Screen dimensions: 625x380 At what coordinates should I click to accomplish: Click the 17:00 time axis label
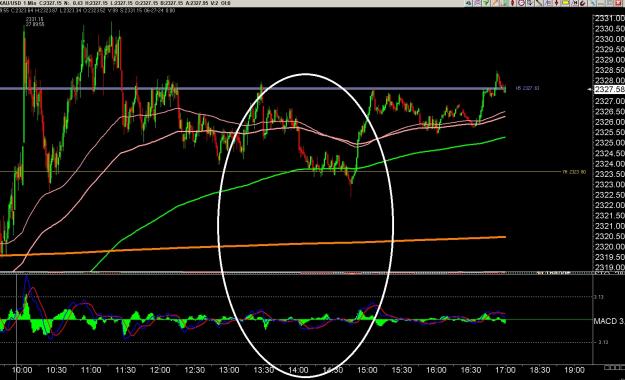pos(505,370)
